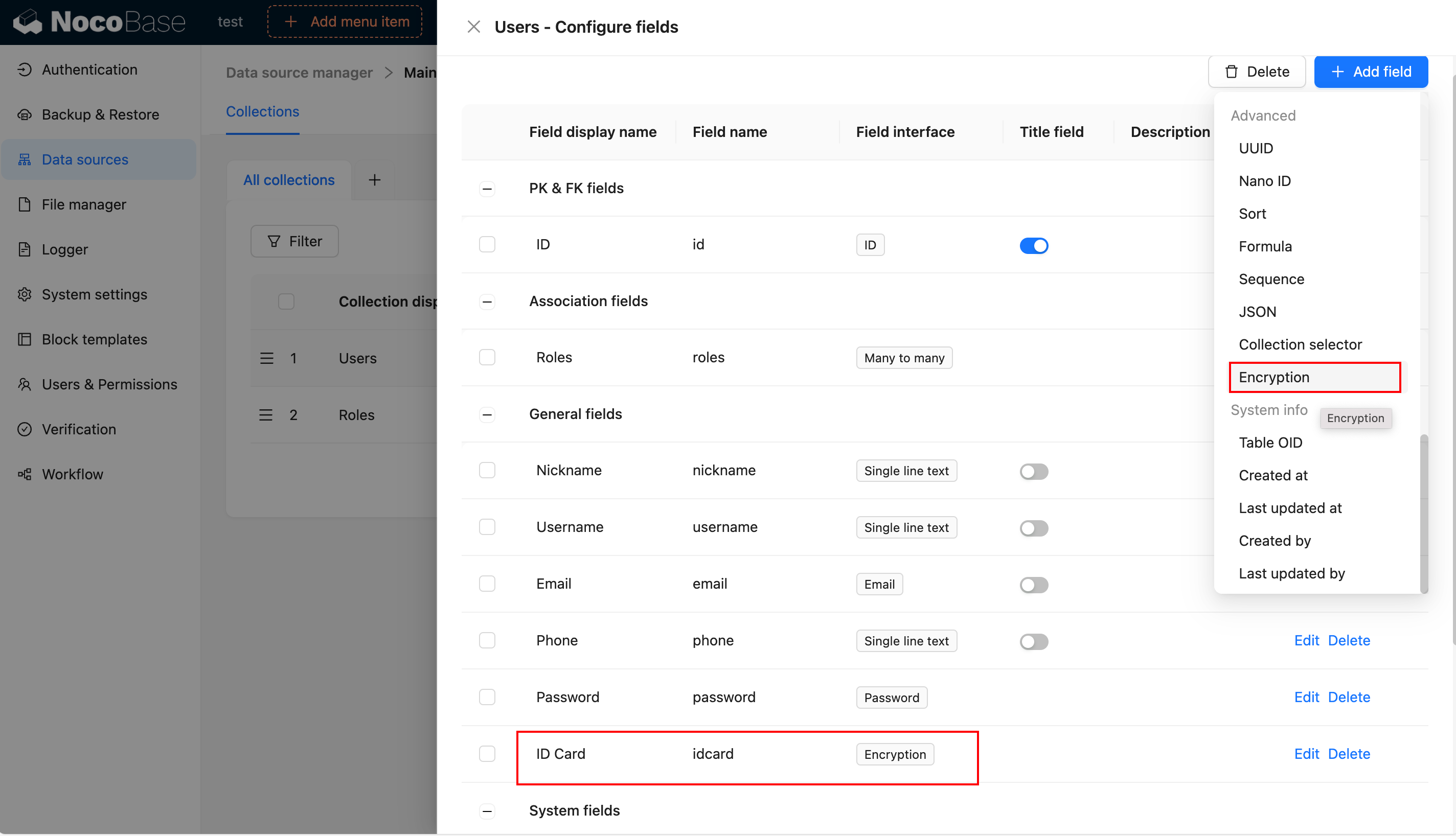Click the Logger sidebar icon
This screenshot has height=836, width=1456.
[24, 249]
